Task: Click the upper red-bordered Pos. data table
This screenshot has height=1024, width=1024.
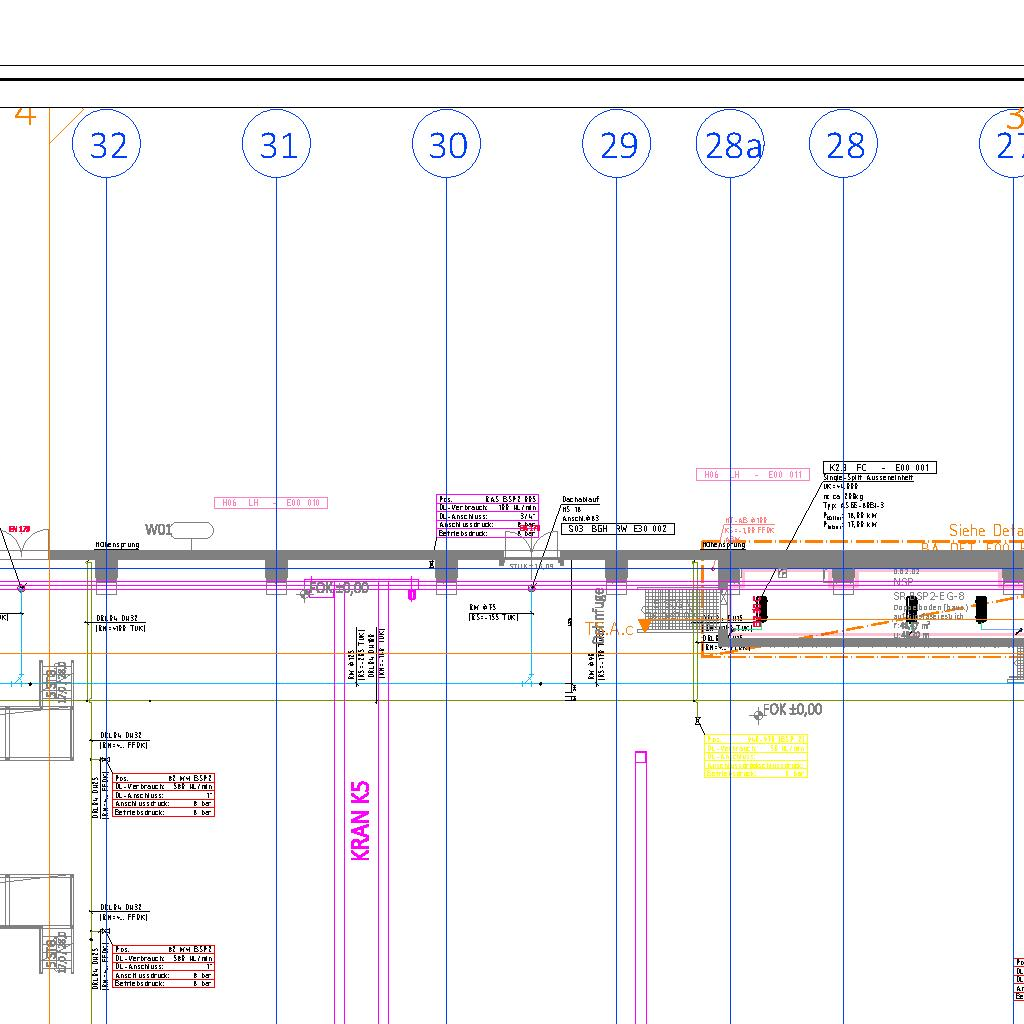Action: point(163,795)
